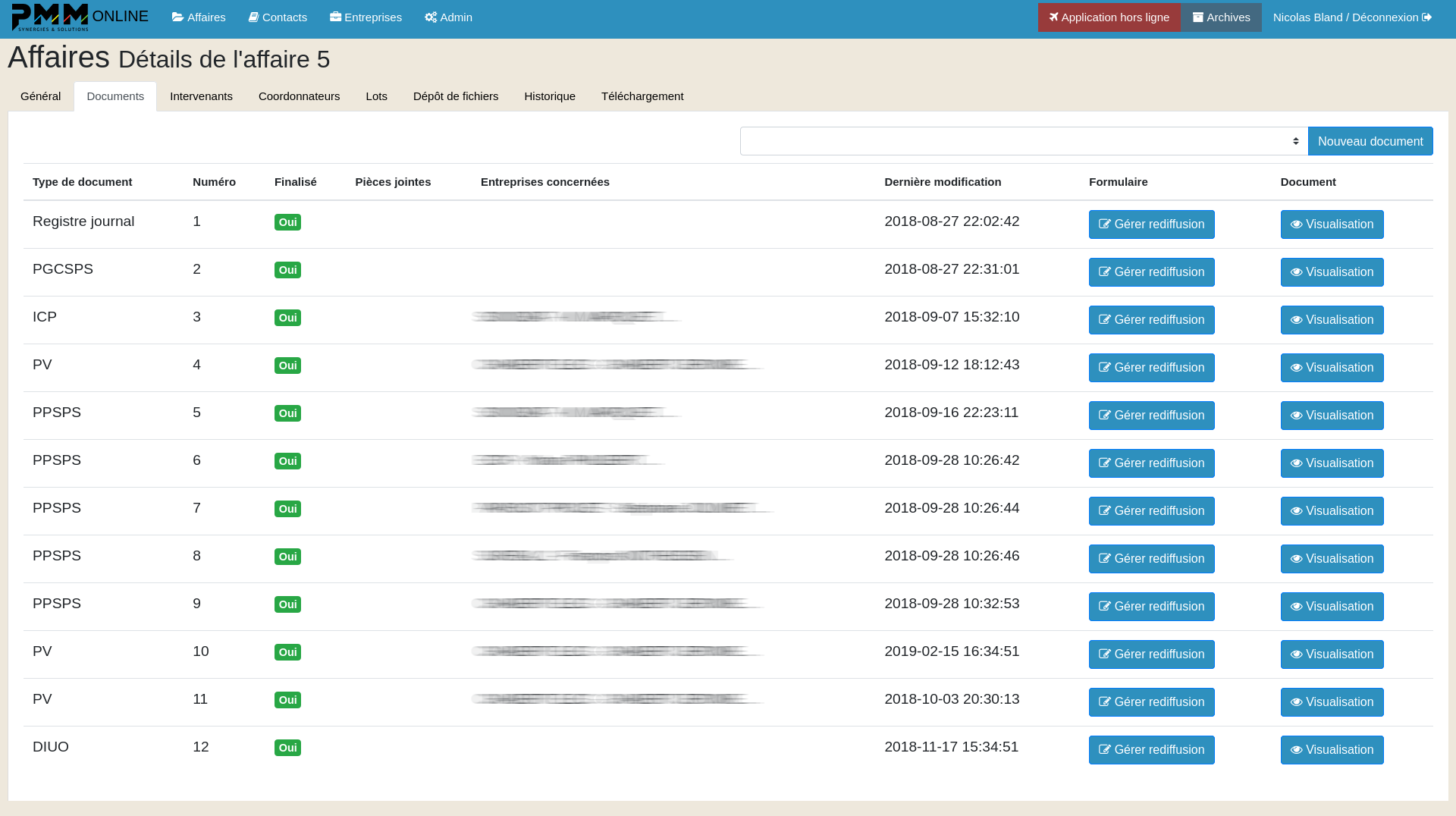
Task: Select the Coordonnateurs tab
Action: [x=299, y=96]
